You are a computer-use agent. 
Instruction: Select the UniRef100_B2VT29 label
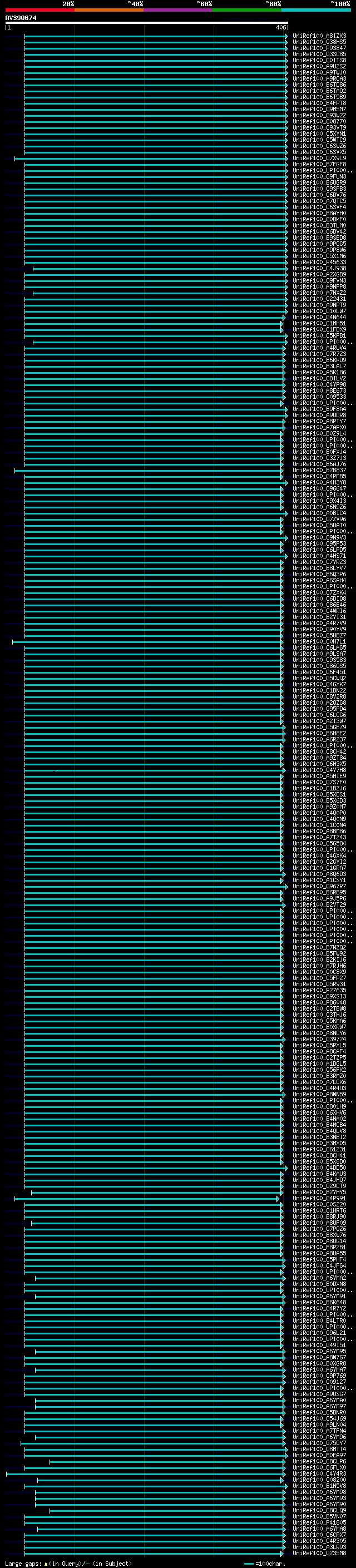319,904
